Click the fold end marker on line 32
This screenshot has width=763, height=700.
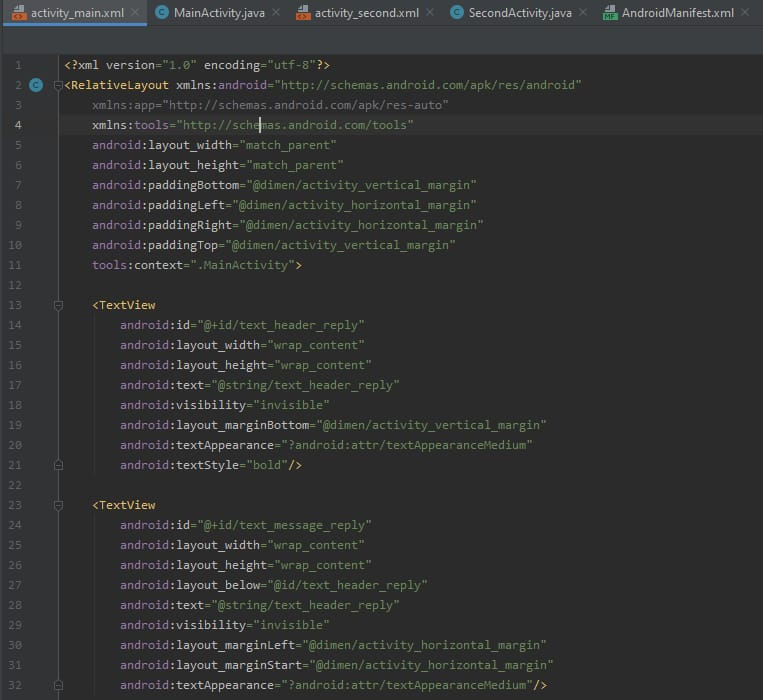point(58,685)
